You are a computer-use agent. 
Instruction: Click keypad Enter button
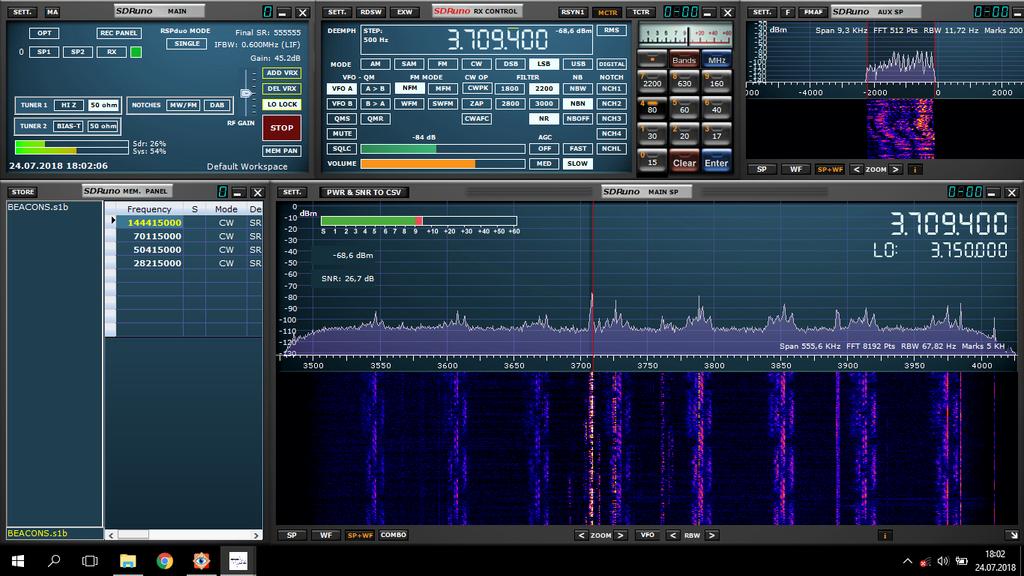[x=716, y=163]
